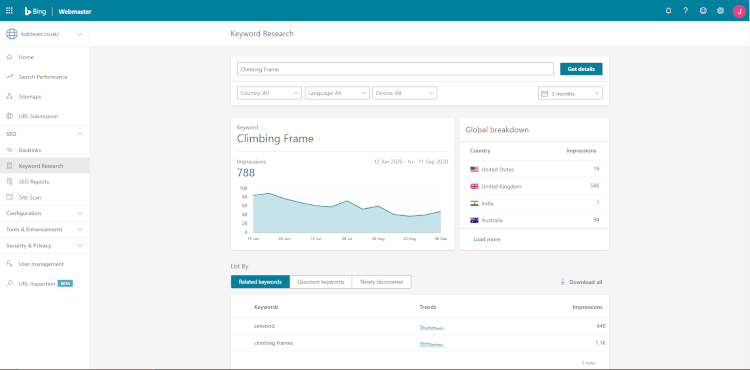Click the climbing frames keyword row
This screenshot has height=370, width=750.
coord(420,343)
